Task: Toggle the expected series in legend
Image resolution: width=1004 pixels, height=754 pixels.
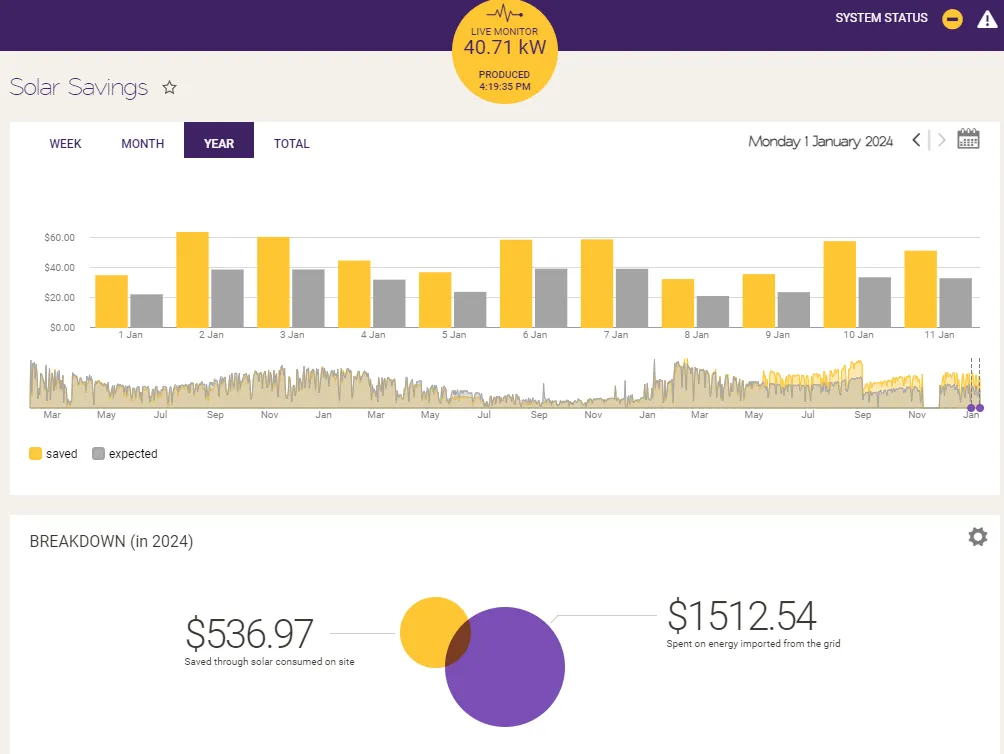Action: pyautogui.click(x=124, y=454)
